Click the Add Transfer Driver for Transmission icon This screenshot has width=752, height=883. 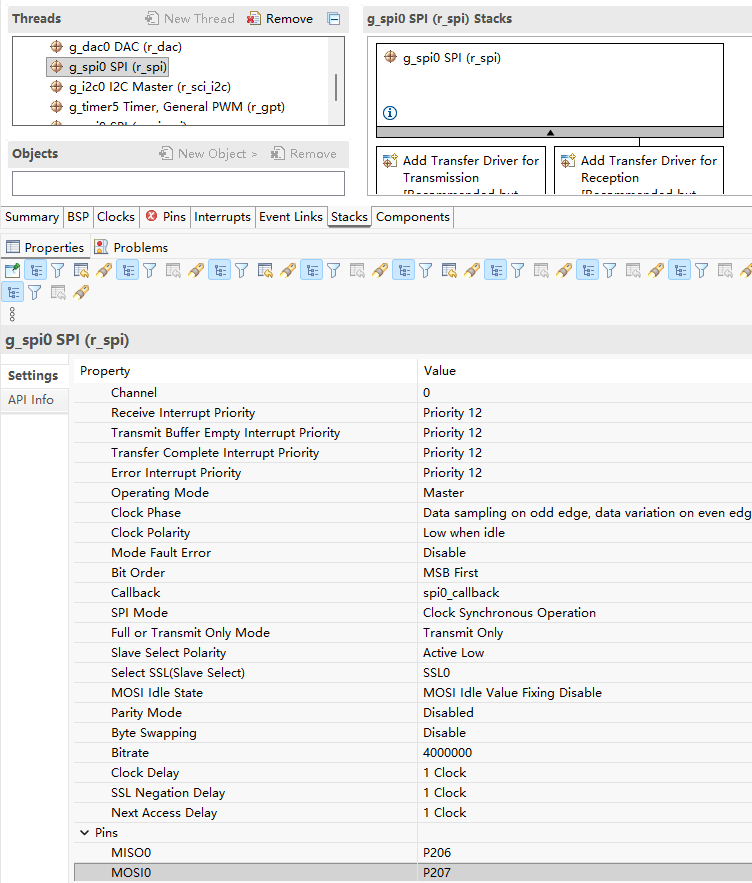390,161
